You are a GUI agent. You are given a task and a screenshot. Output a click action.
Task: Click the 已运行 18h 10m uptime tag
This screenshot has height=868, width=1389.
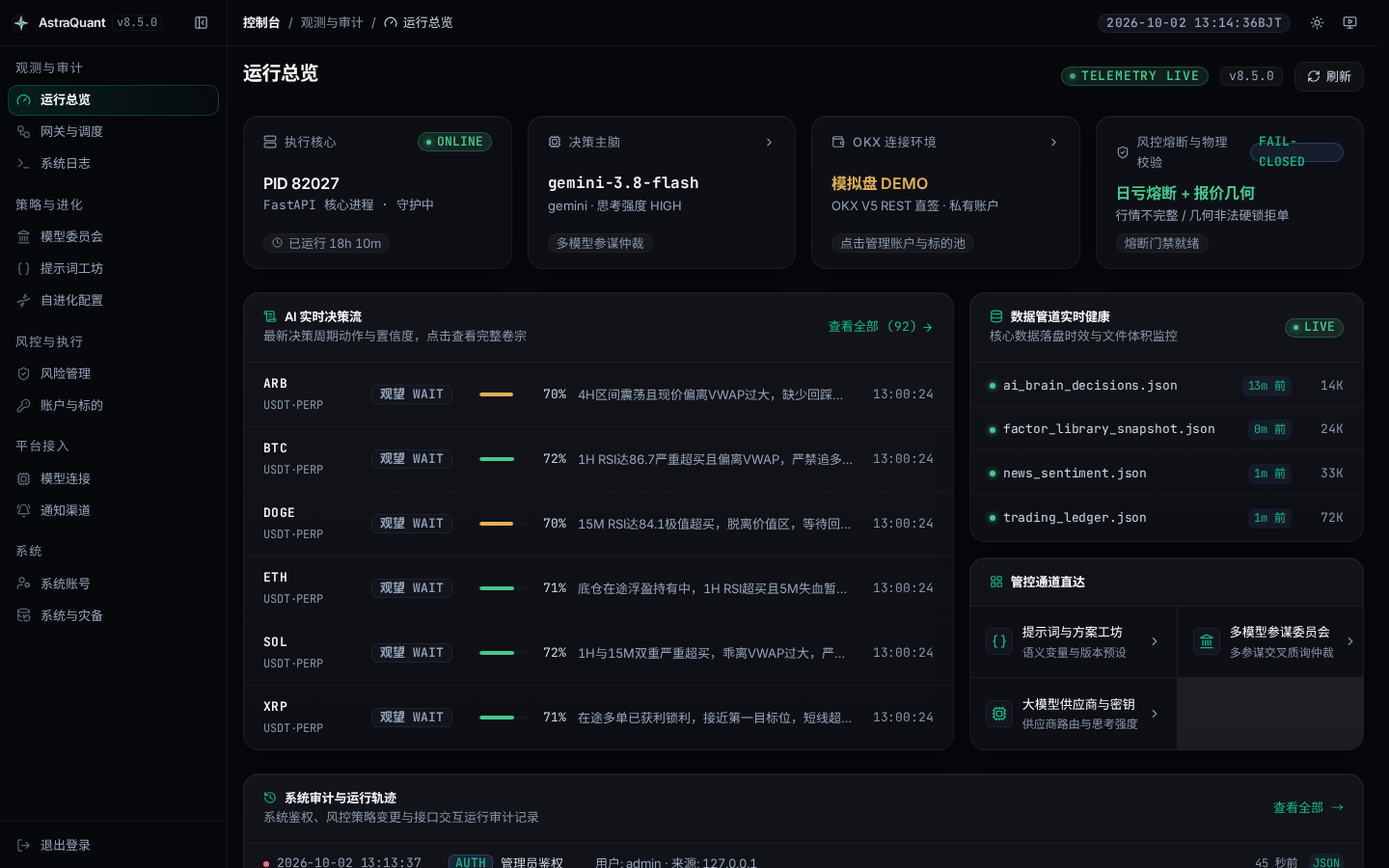pyautogui.click(x=326, y=243)
